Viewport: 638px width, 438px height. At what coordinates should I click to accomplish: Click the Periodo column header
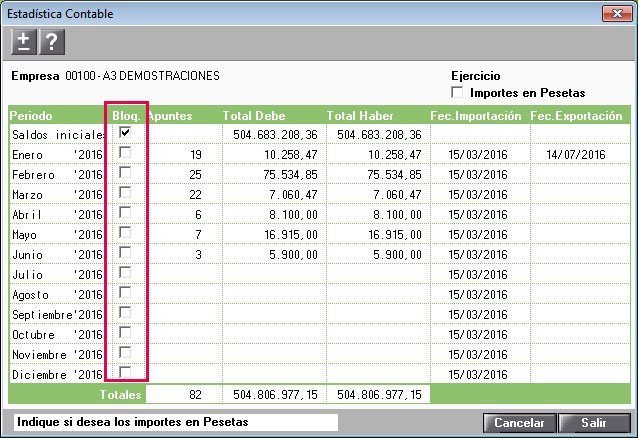pos(31,116)
